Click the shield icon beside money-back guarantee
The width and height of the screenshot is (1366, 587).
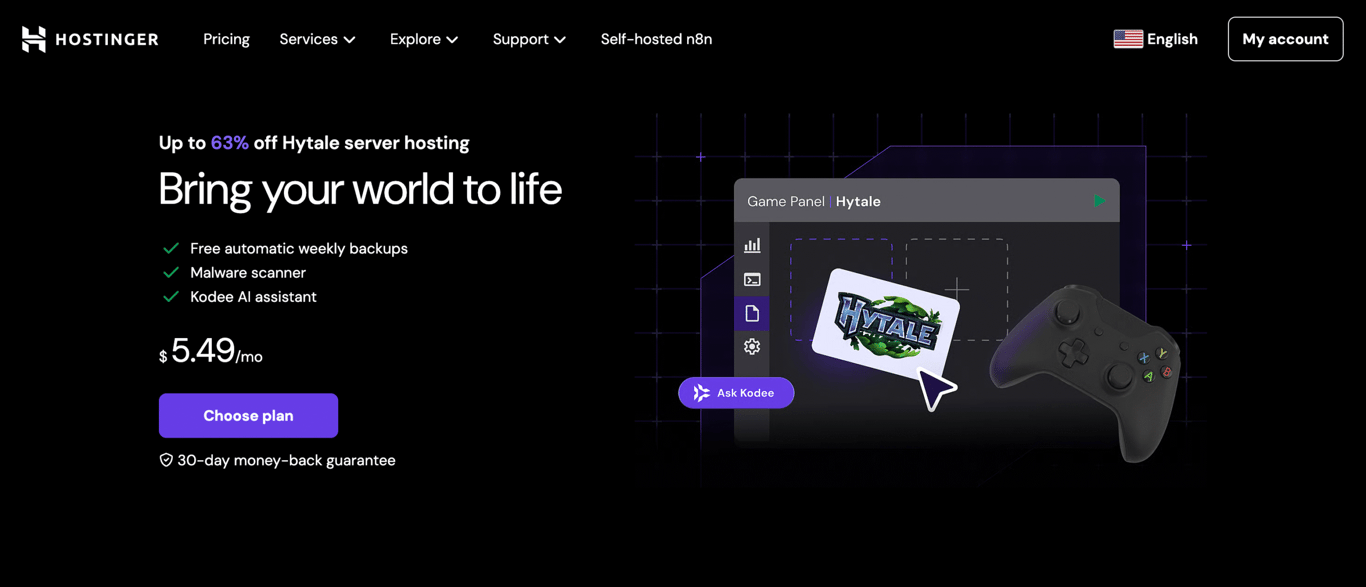click(x=166, y=460)
